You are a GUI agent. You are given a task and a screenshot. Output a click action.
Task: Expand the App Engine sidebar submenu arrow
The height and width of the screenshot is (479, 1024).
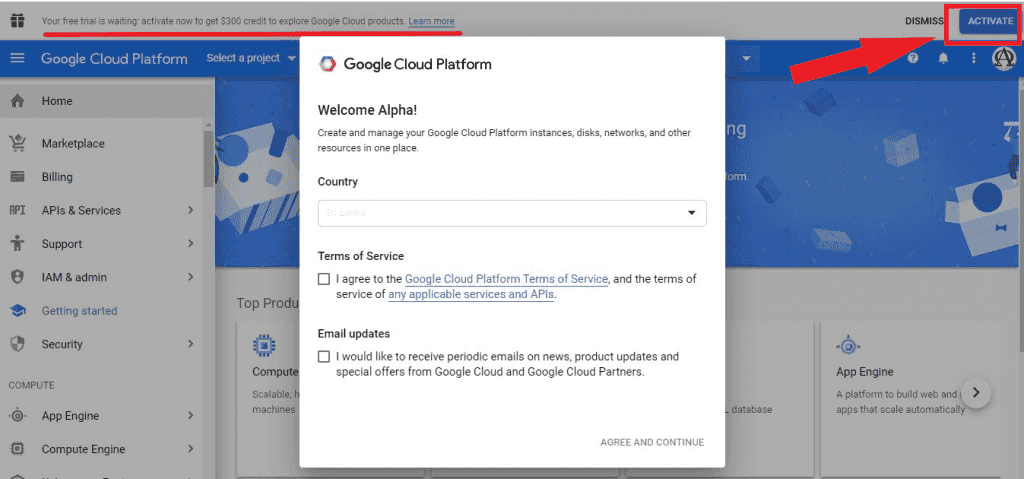pos(191,416)
